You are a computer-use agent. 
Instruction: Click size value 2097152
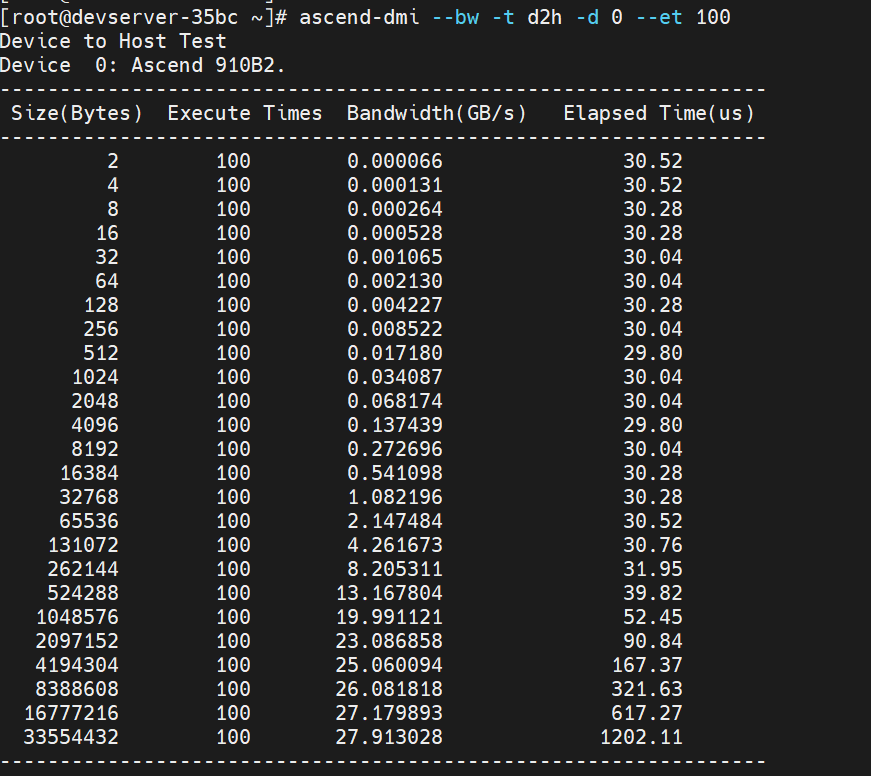[x=77, y=641]
